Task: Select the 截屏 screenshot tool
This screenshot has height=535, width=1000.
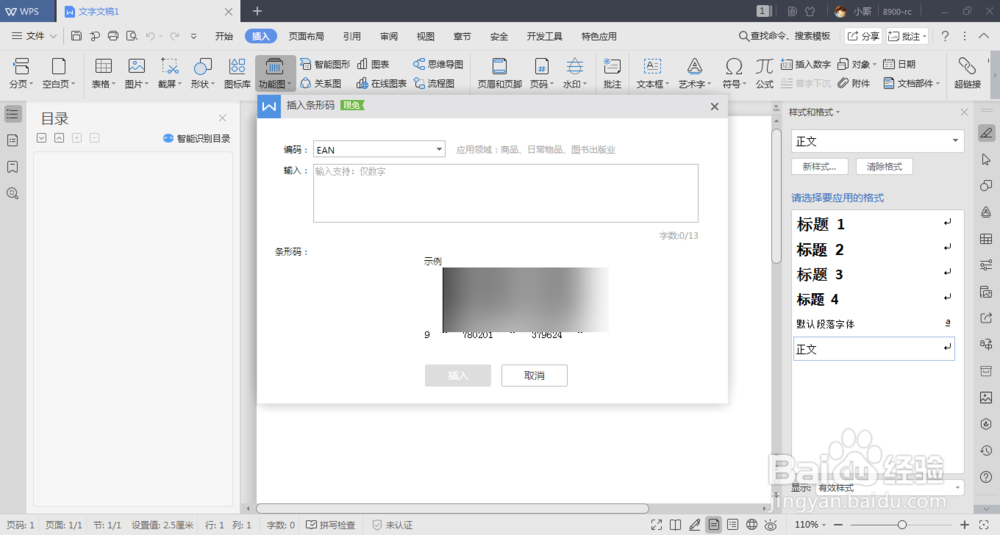Action: [x=170, y=73]
